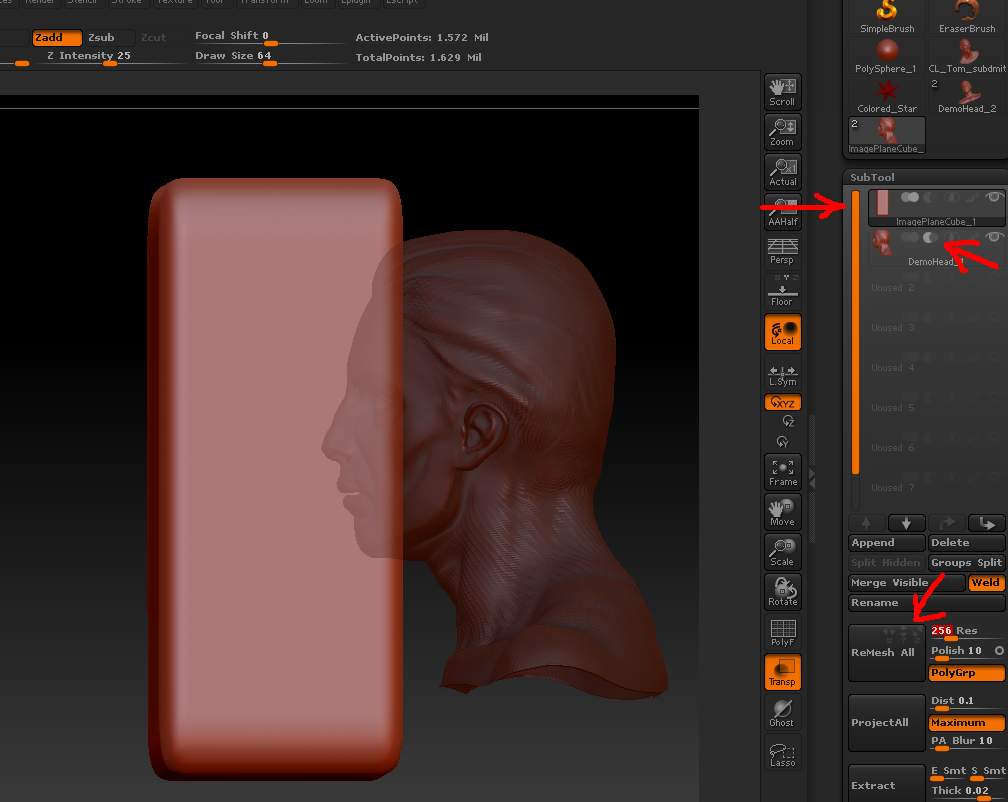Toggle Persp perspective view
Screen dimensions: 1008x802
(x=782, y=251)
